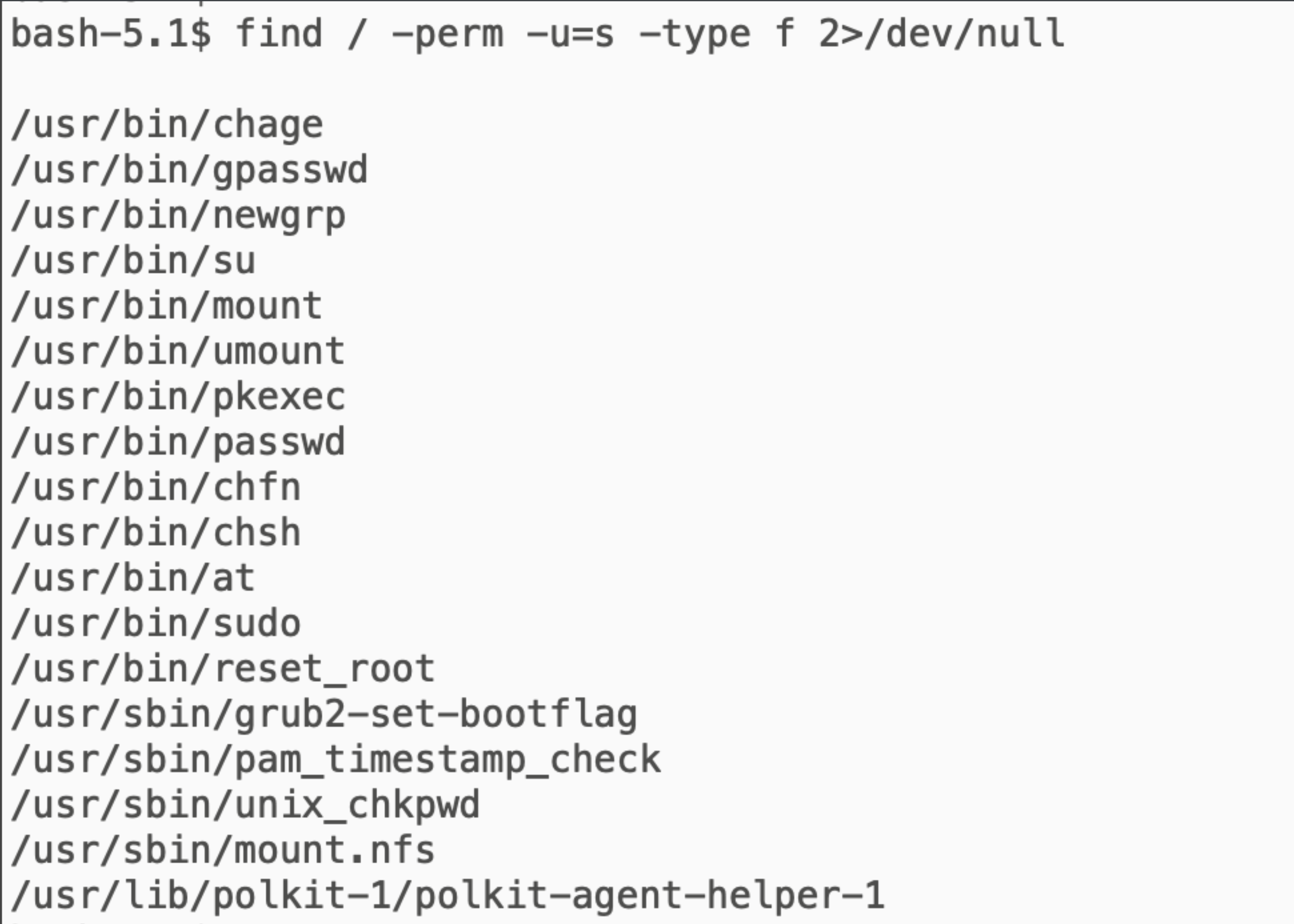
Task: Select the /usr/bin/mount path
Action: (x=167, y=307)
